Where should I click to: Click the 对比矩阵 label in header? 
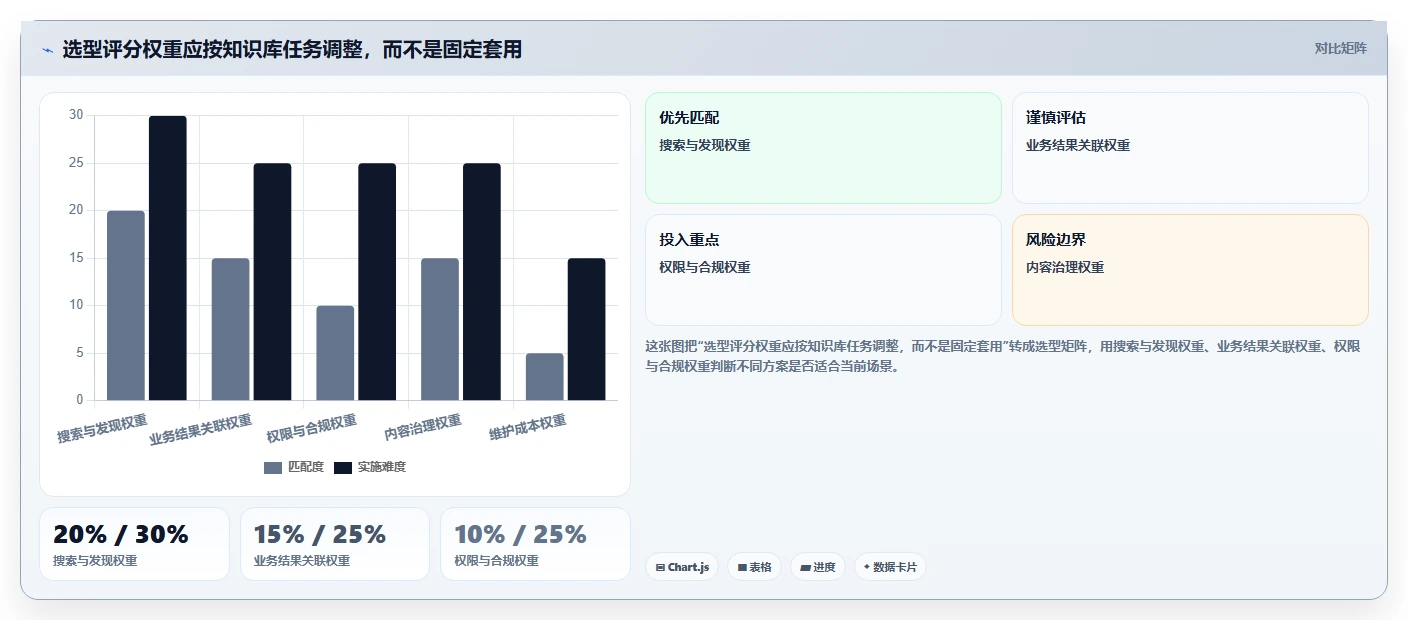(x=1340, y=48)
